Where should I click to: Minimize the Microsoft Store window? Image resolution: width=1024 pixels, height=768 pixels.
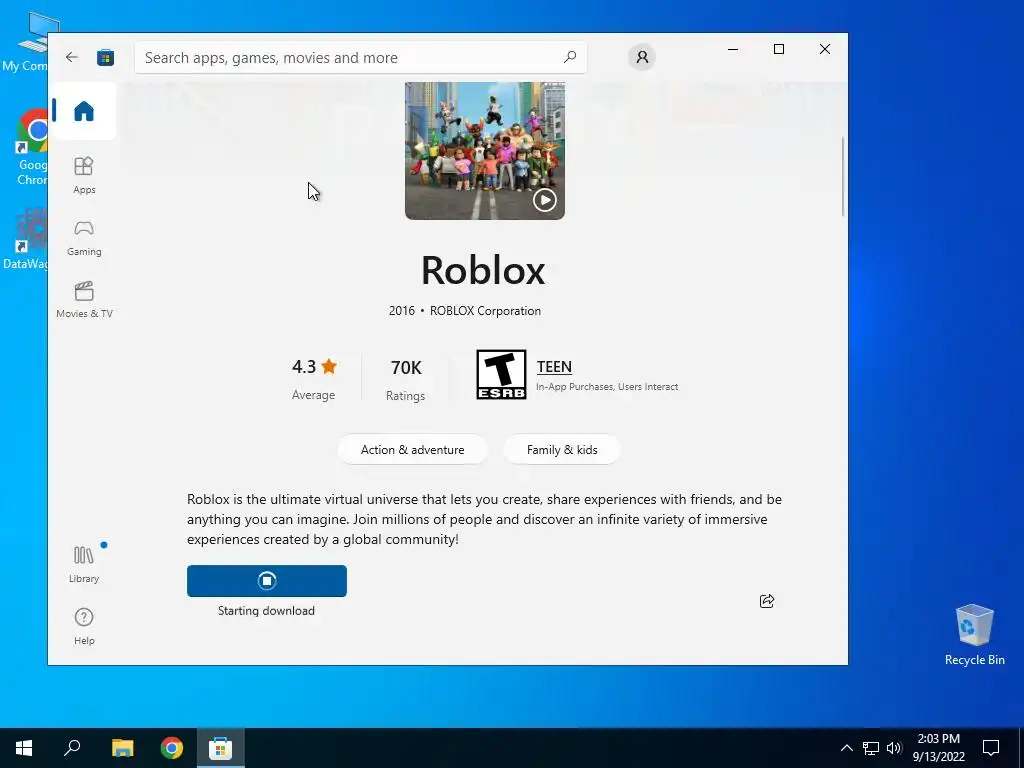point(733,49)
